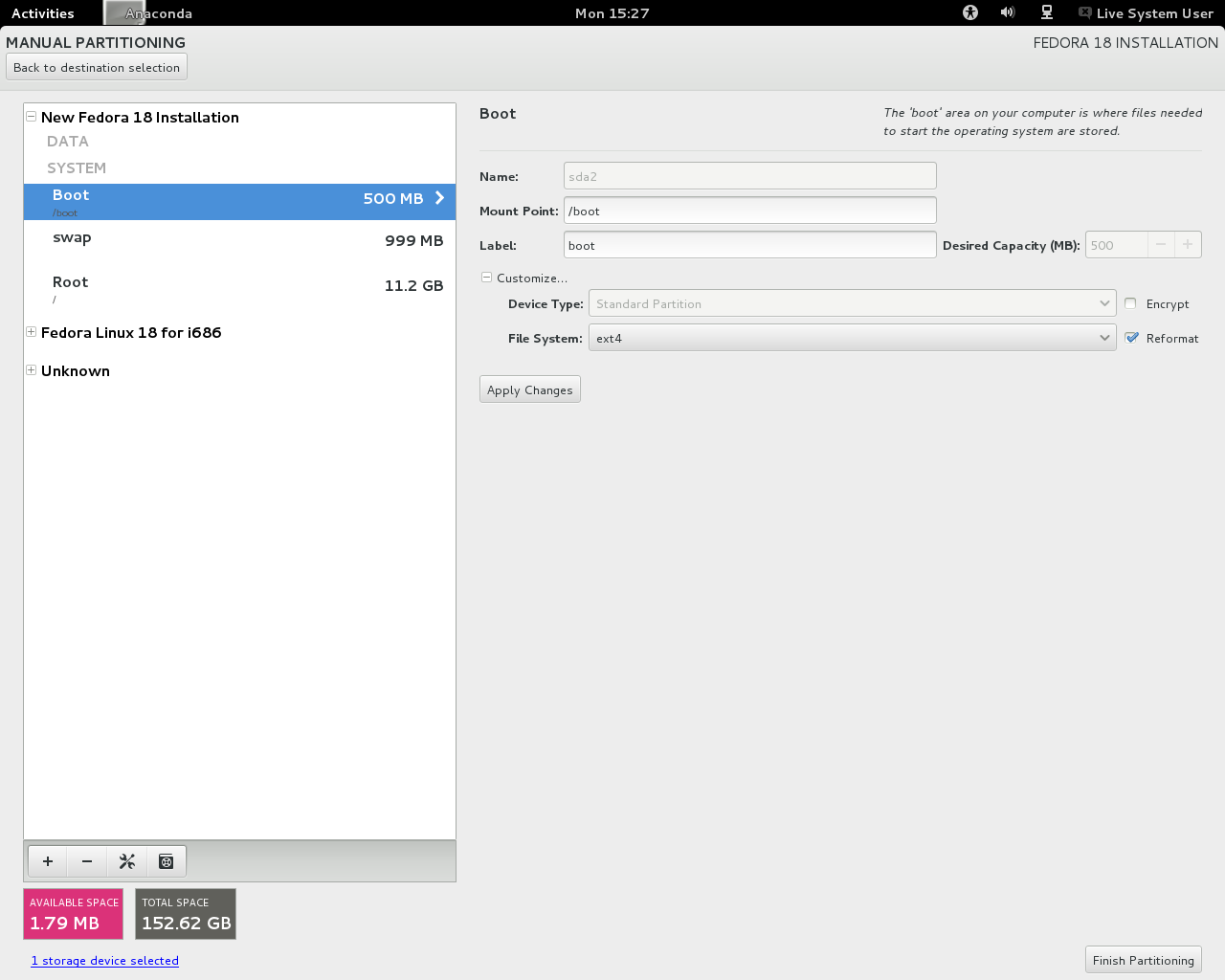Click the AVAILABLE SPACE 1.79 MB box
This screenshot has height=980, width=1225.
74,914
